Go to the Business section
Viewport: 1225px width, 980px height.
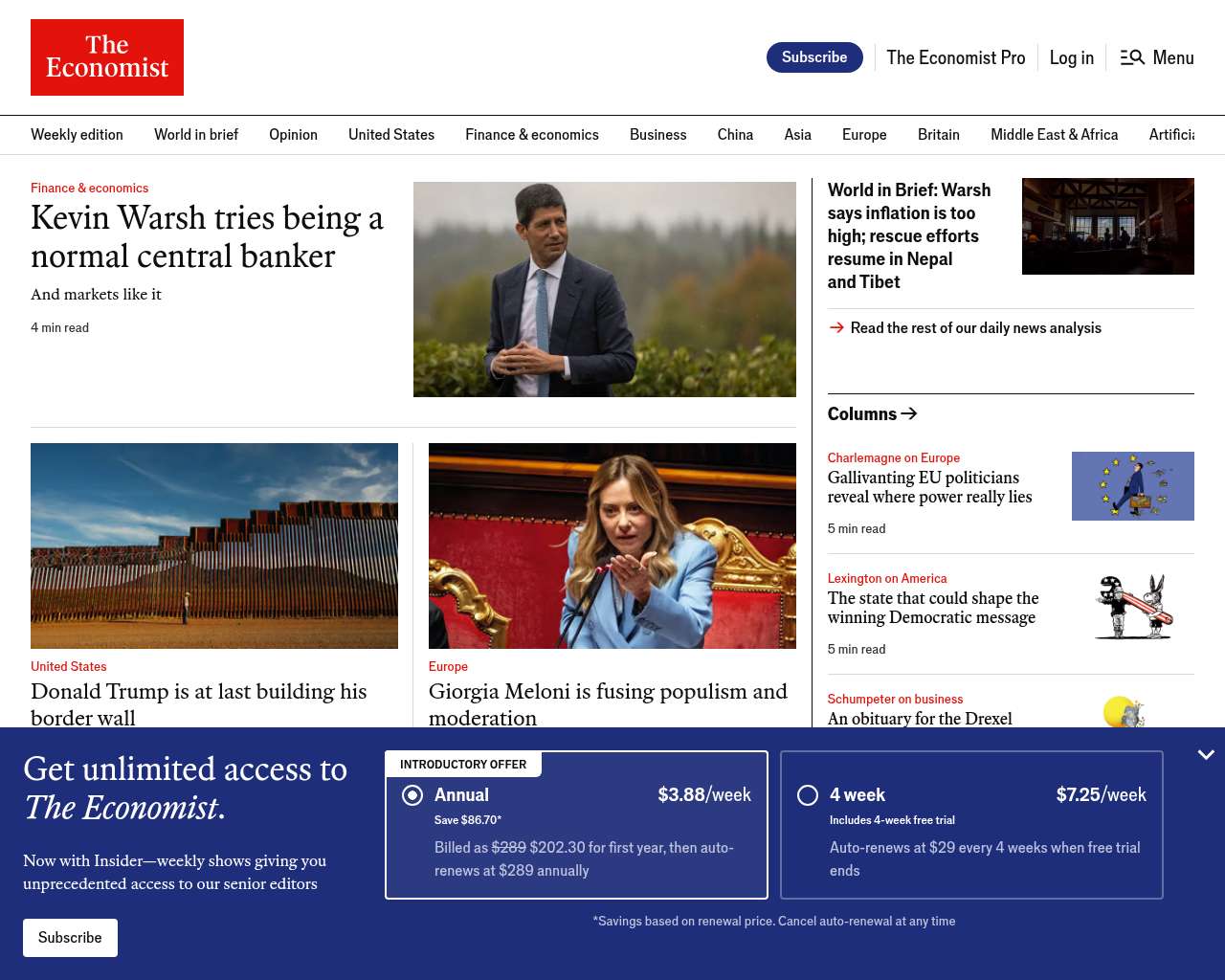point(658,135)
